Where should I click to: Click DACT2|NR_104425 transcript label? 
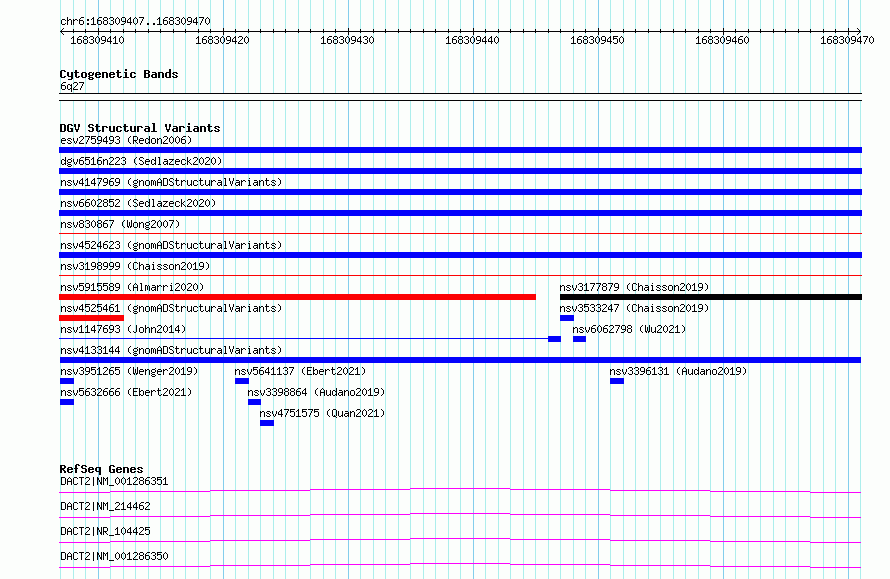[105, 531]
